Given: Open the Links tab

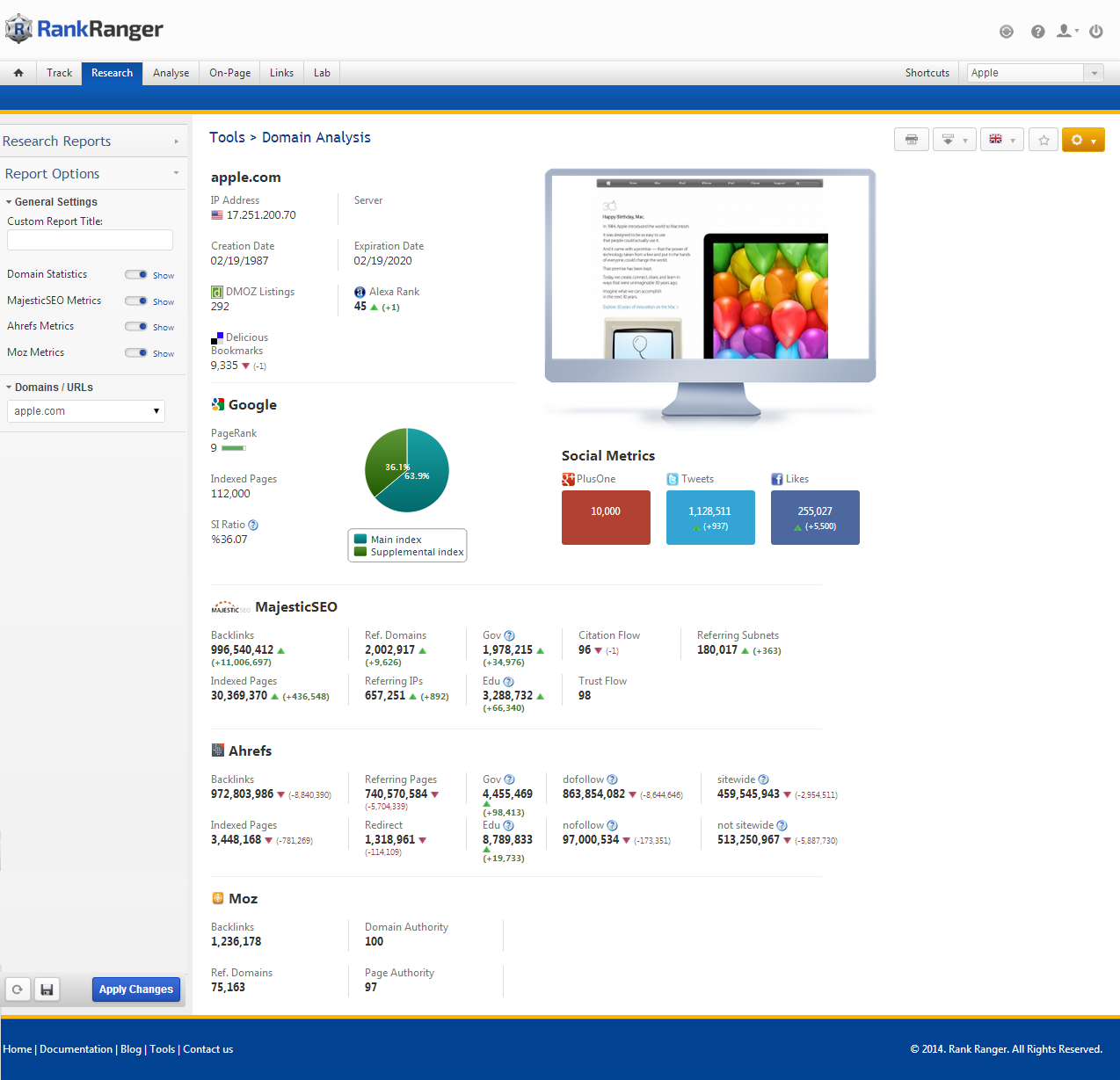Looking at the screenshot, I should pyautogui.click(x=281, y=73).
